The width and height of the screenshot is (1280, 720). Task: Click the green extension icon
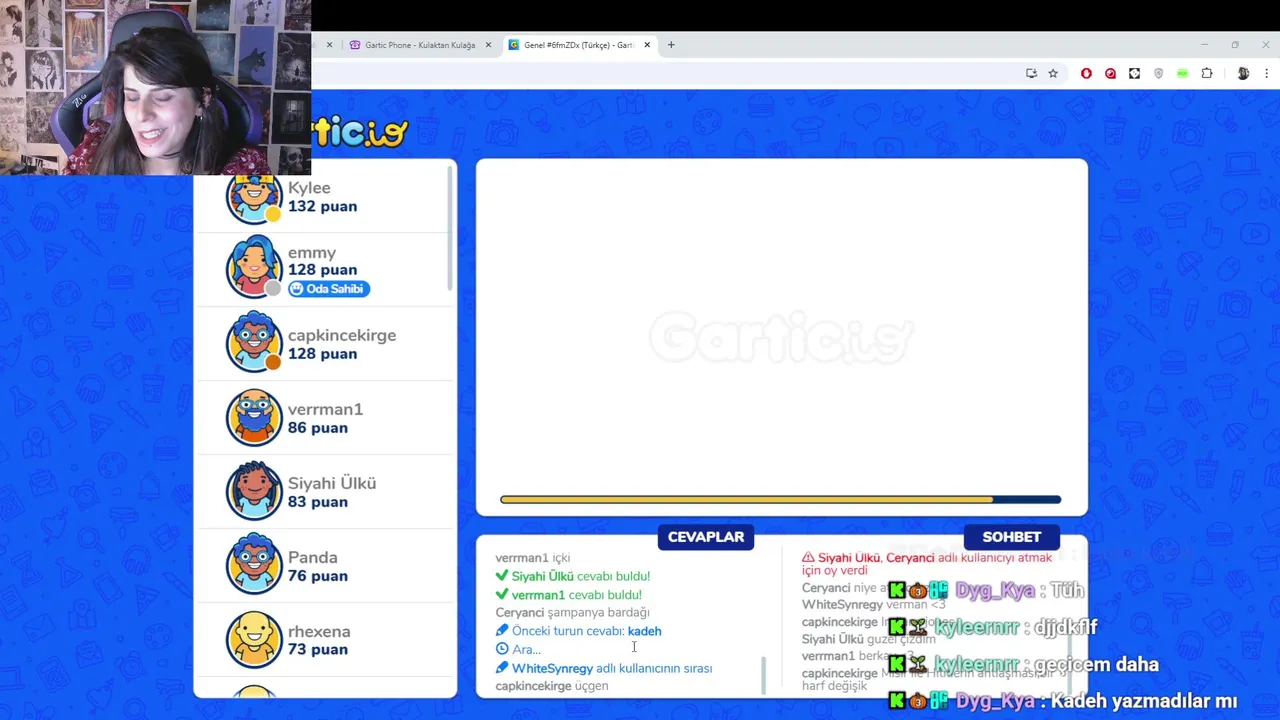point(1182,73)
